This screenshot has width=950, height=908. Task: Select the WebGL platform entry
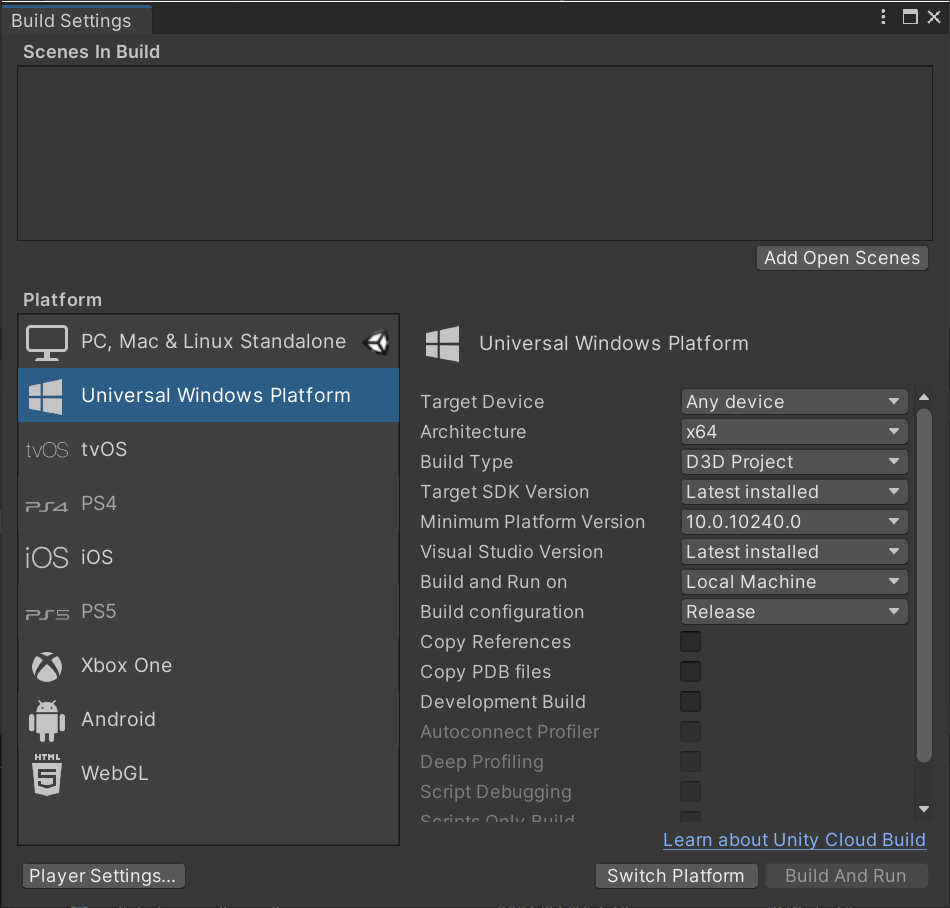208,774
